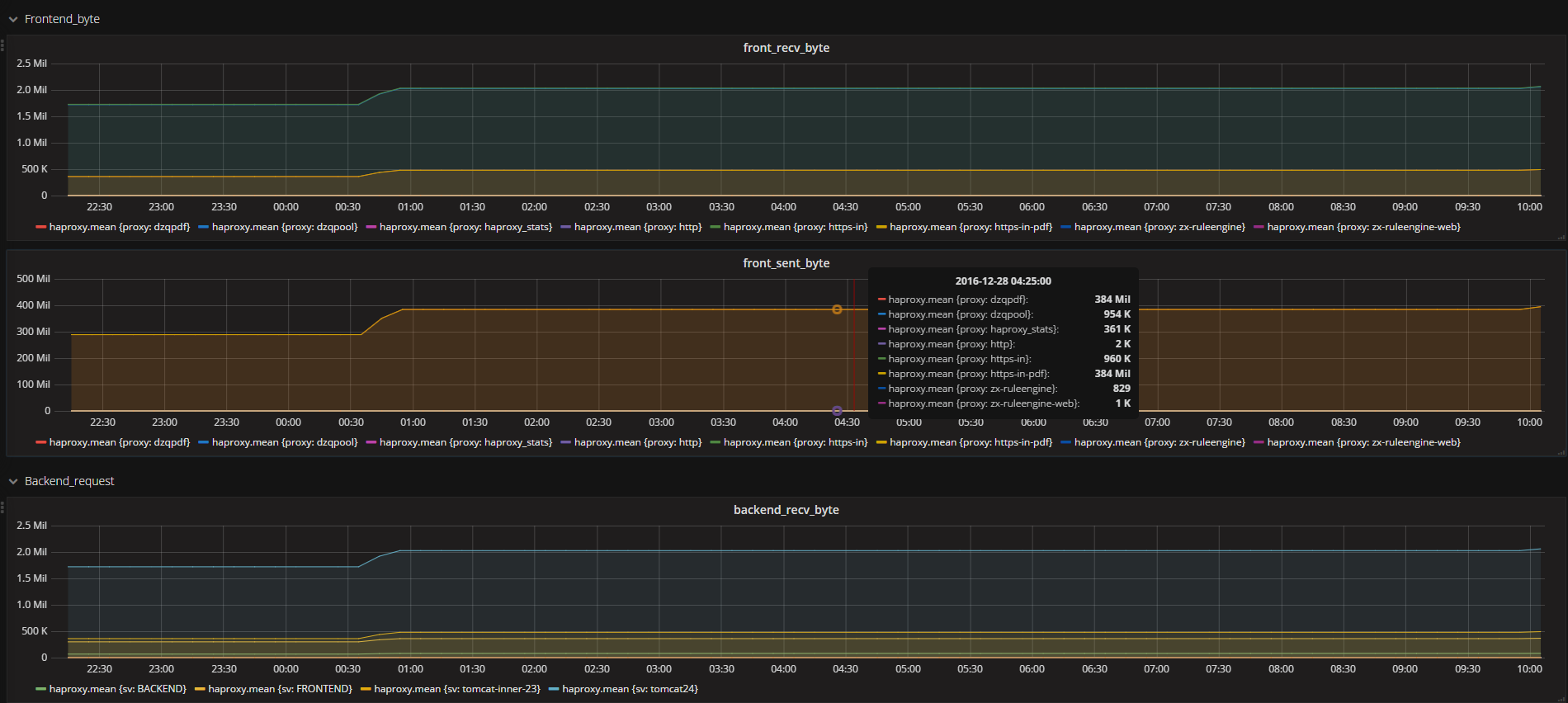The height and width of the screenshot is (703, 1568).
Task: Collapse the Frontend_byte row chevron
Action: tap(13, 19)
